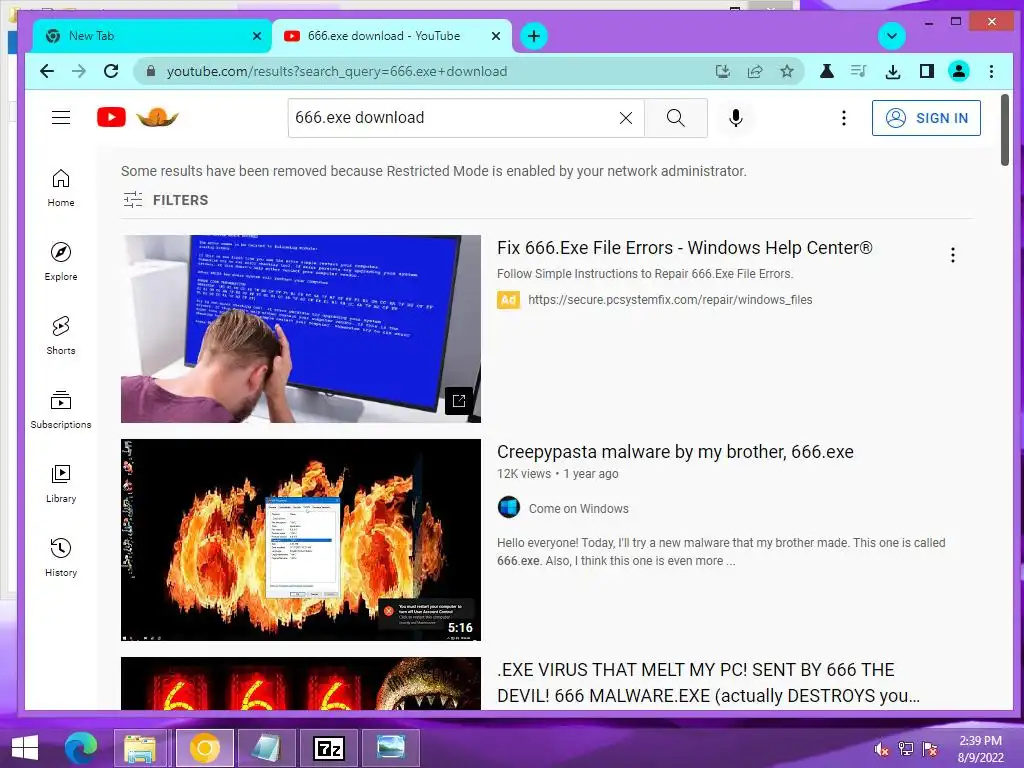The image size is (1024, 768).
Task: Open Windows Start menu
Action: [x=24, y=748]
